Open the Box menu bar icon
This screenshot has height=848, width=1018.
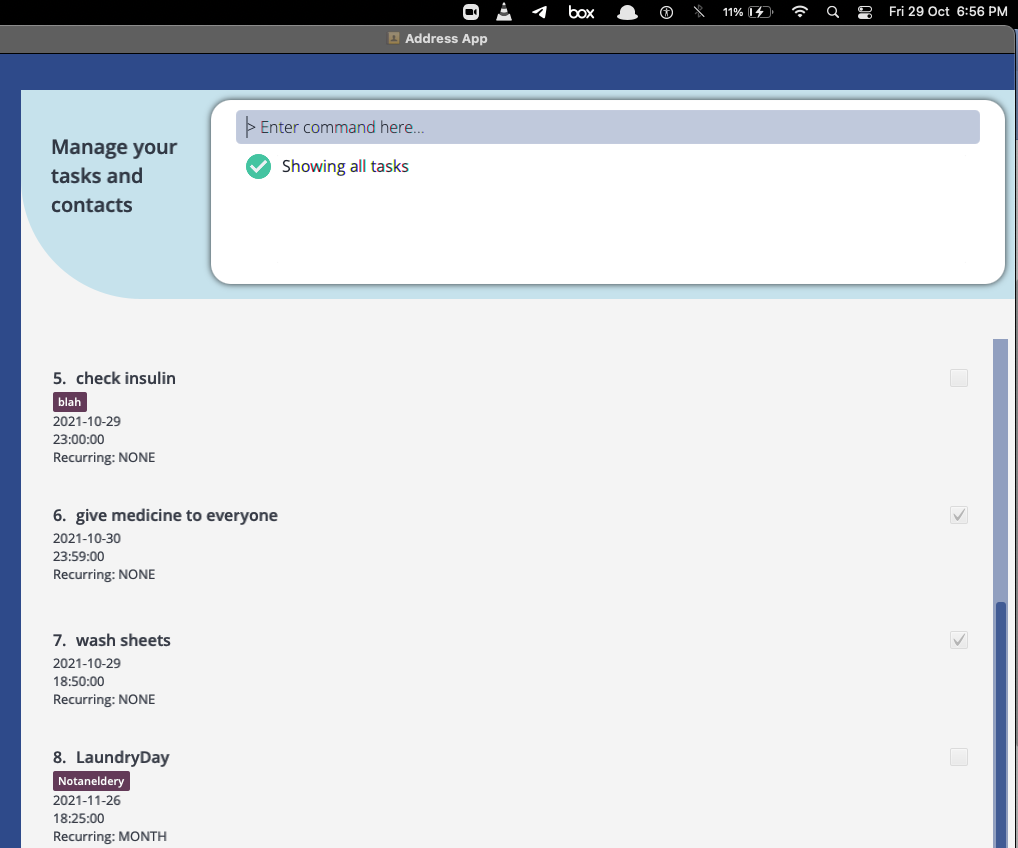pyautogui.click(x=581, y=12)
